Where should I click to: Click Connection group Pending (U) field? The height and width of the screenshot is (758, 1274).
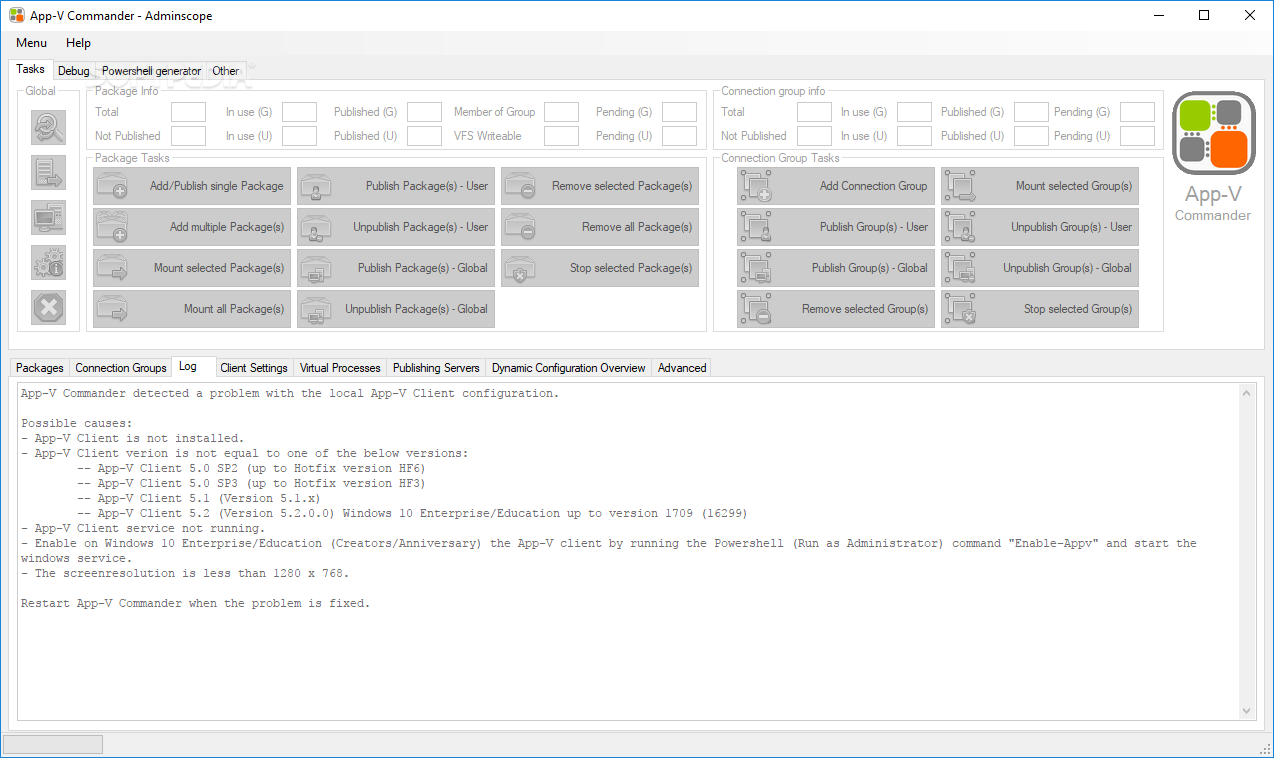(x=1137, y=136)
